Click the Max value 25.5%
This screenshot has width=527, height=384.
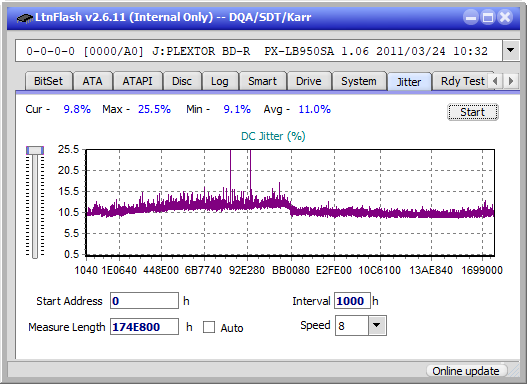pos(154,109)
